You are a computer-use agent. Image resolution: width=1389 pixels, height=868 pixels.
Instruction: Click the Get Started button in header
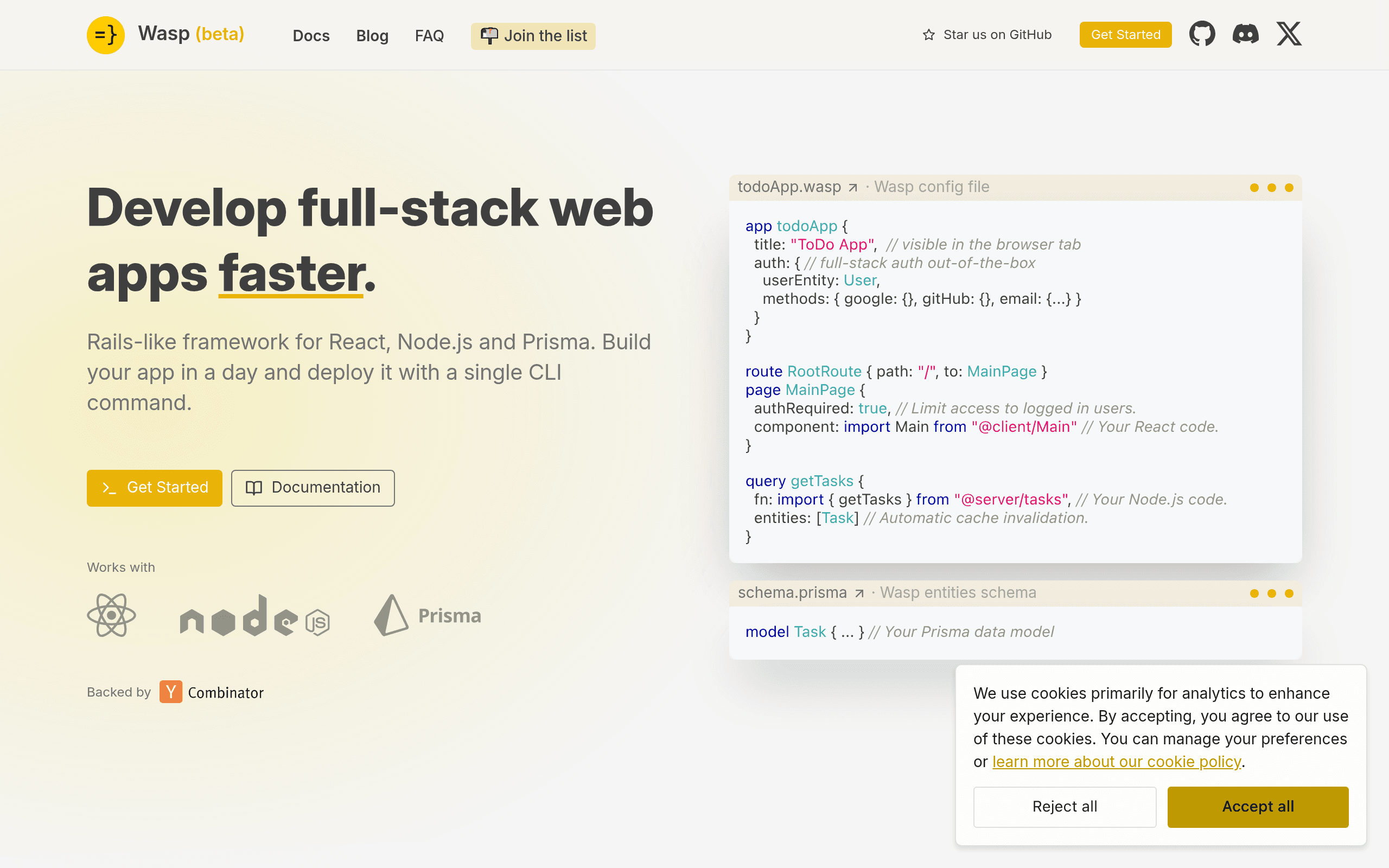coord(1125,34)
